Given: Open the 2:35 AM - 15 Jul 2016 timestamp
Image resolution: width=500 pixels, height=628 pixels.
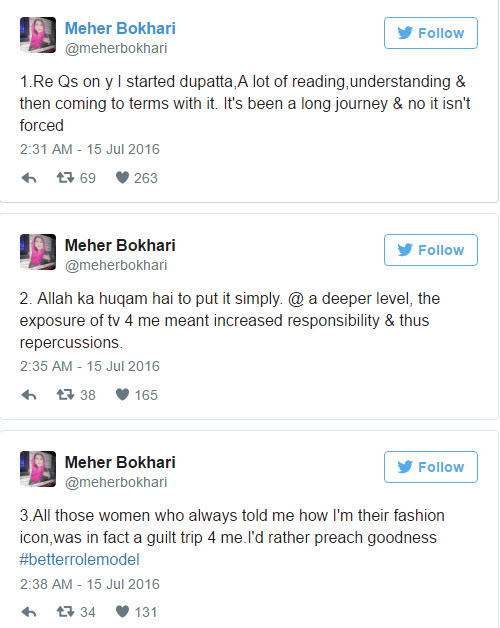Looking at the screenshot, I should click(x=90, y=366).
